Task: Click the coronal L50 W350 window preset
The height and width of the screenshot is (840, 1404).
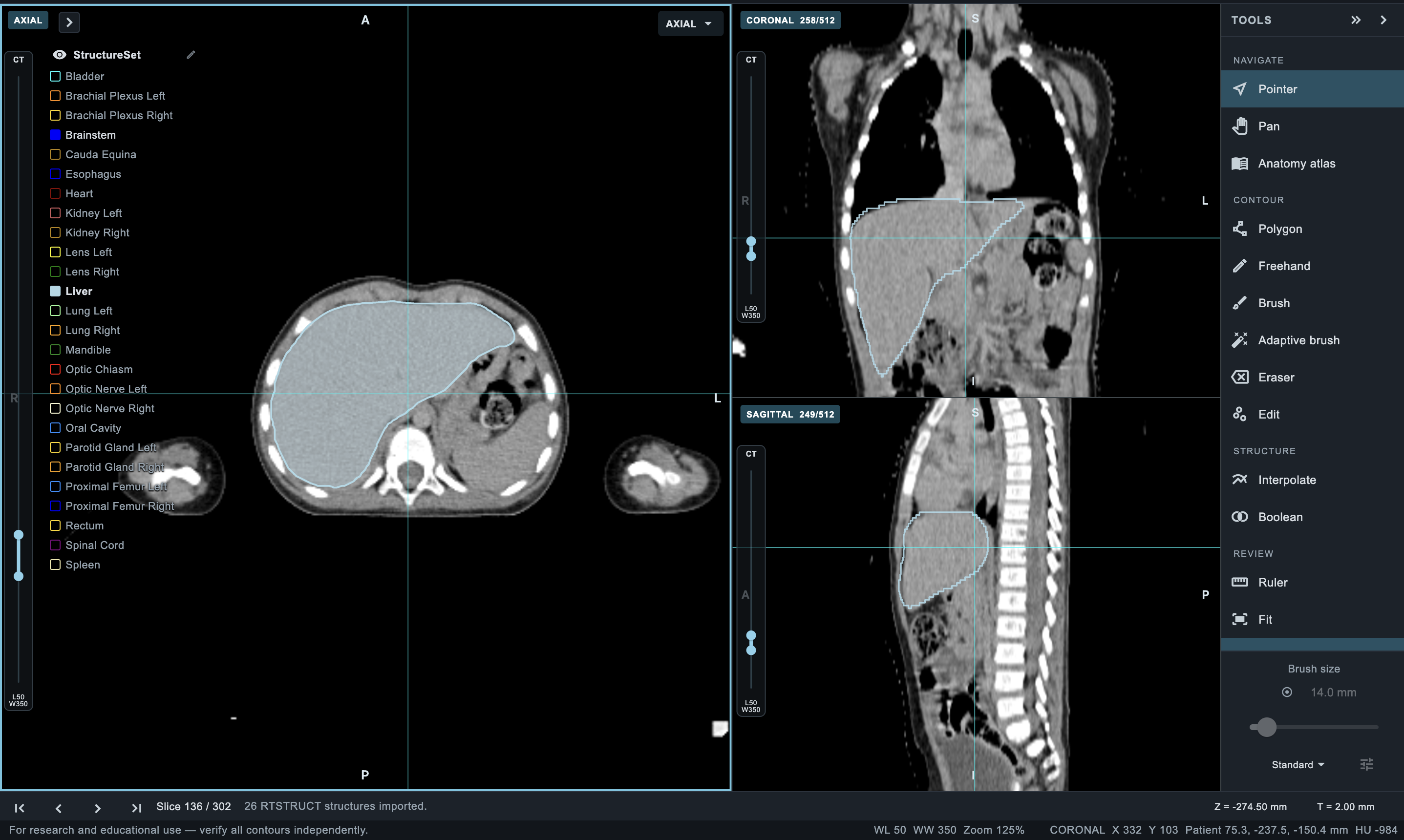Action: [x=751, y=313]
